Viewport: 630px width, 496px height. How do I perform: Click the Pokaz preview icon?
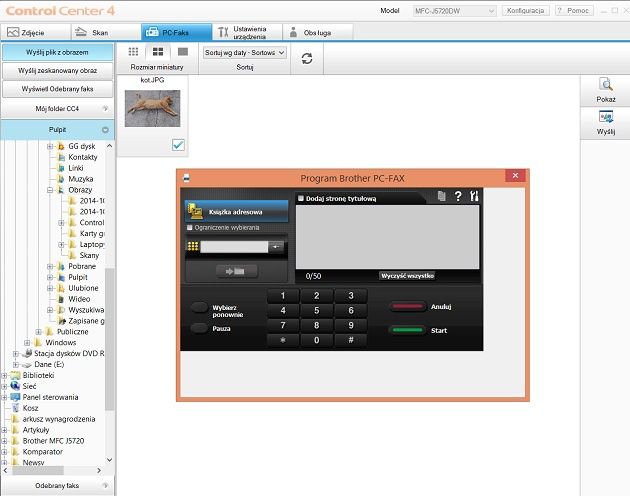point(605,90)
